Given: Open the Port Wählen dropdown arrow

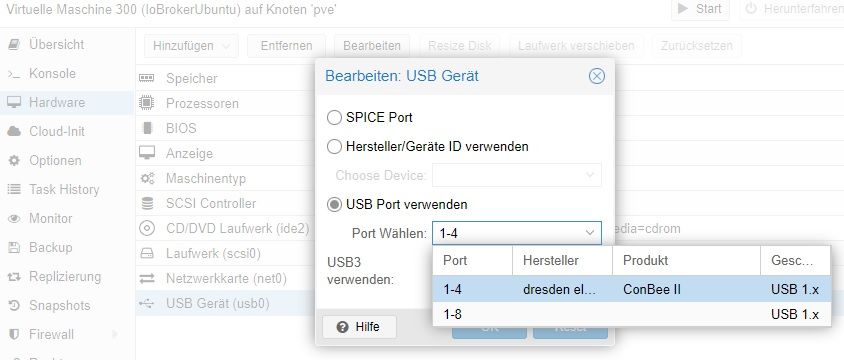Looking at the screenshot, I should pyautogui.click(x=590, y=234).
